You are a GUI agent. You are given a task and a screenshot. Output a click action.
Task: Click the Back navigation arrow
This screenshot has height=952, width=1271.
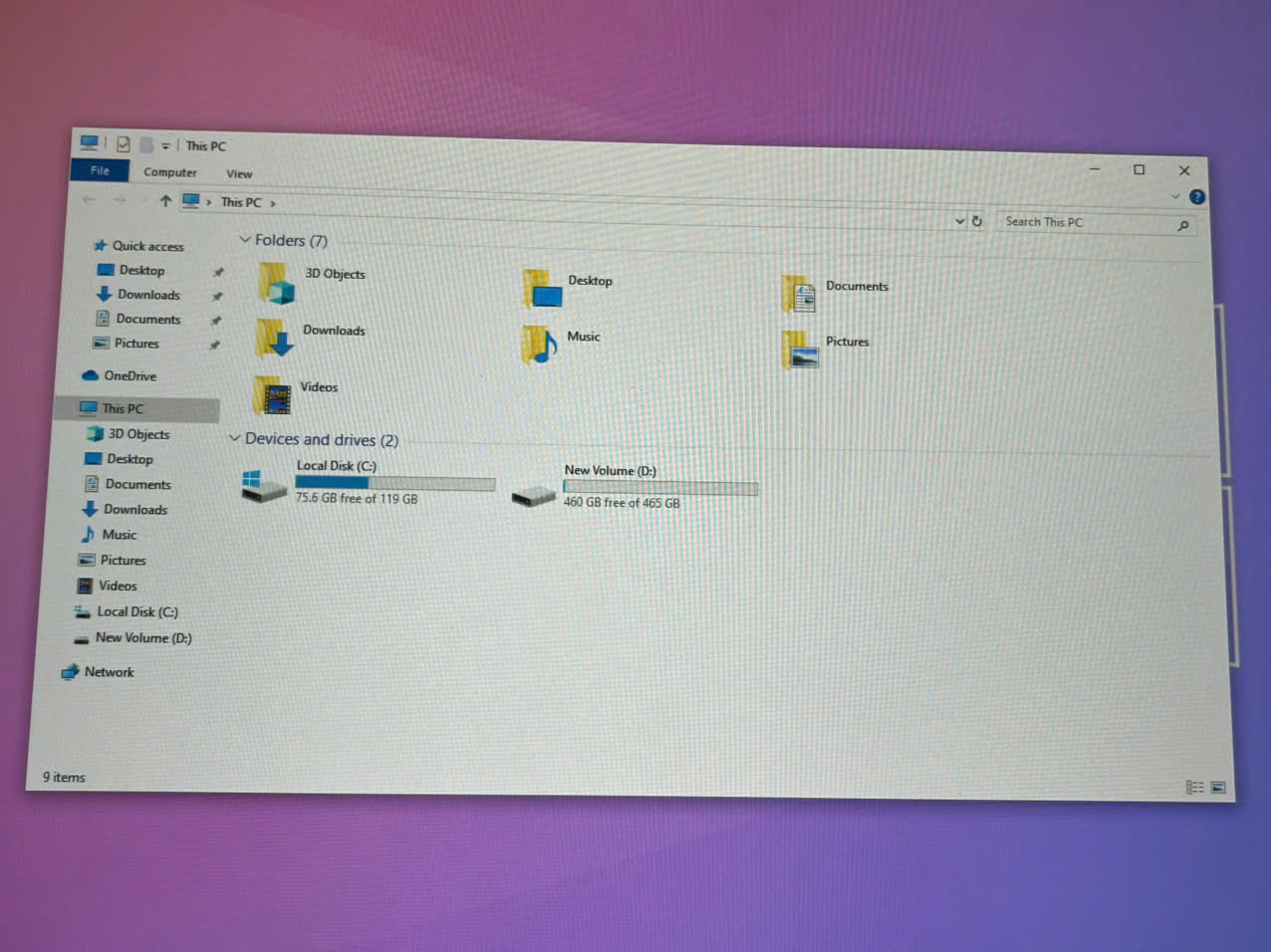click(x=89, y=200)
